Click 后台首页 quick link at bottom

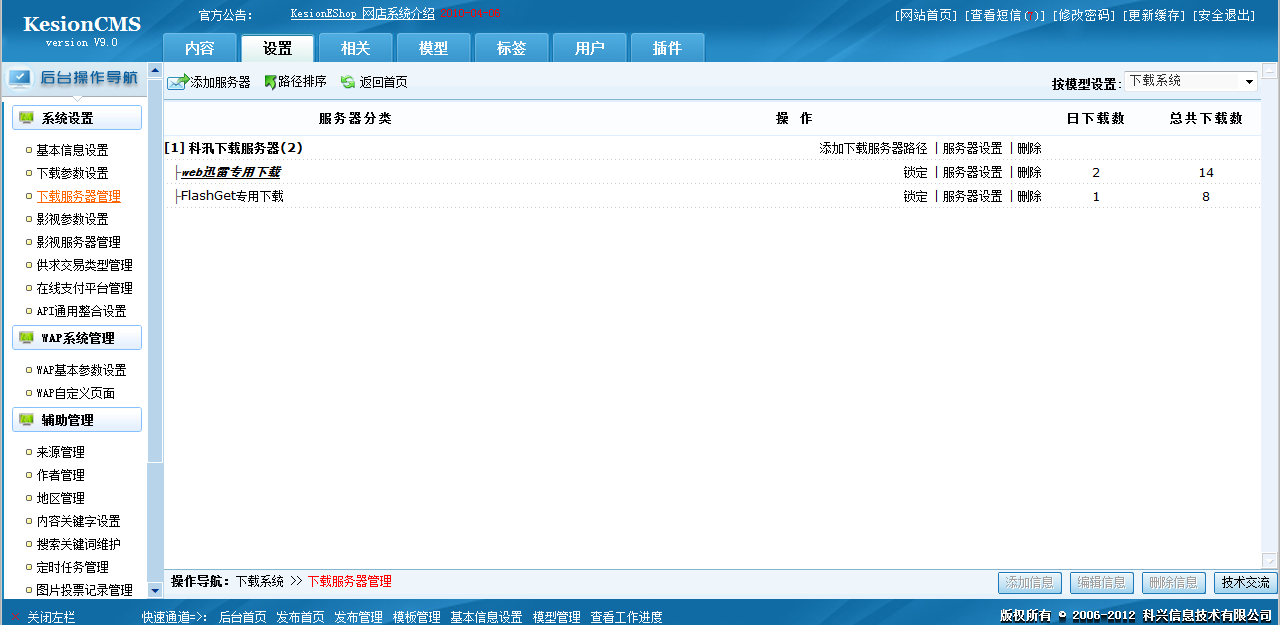point(242,617)
